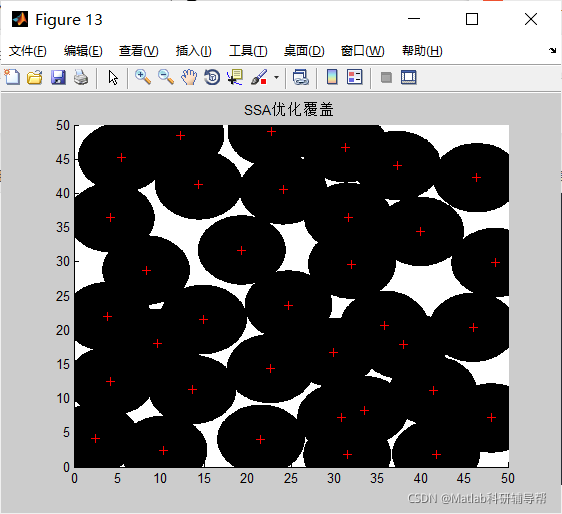Open the 桌面(D) menu
Viewport: 562px width, 514px height.
click(304, 51)
